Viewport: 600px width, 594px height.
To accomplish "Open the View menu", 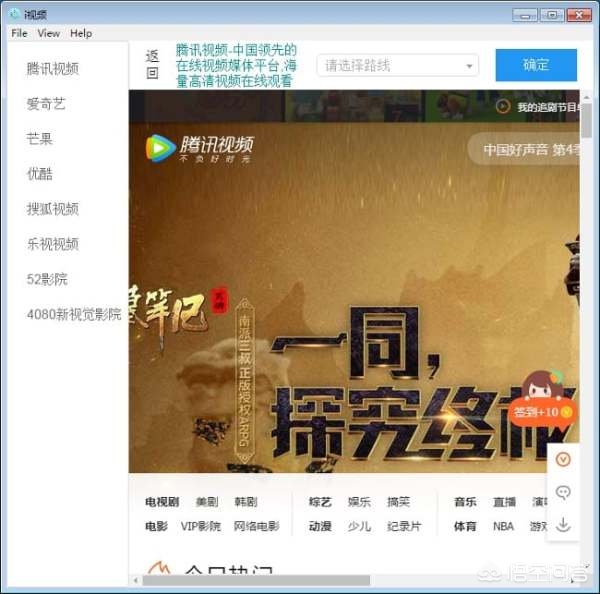I will [49, 33].
